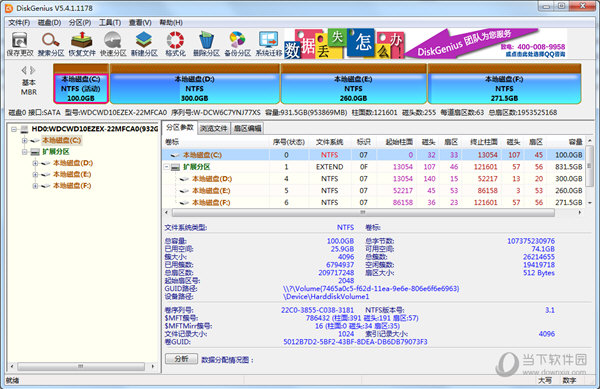The image size is (600, 389).
Task: Select 本地磁盘(D:) in the left tree
Action: tap(73, 163)
